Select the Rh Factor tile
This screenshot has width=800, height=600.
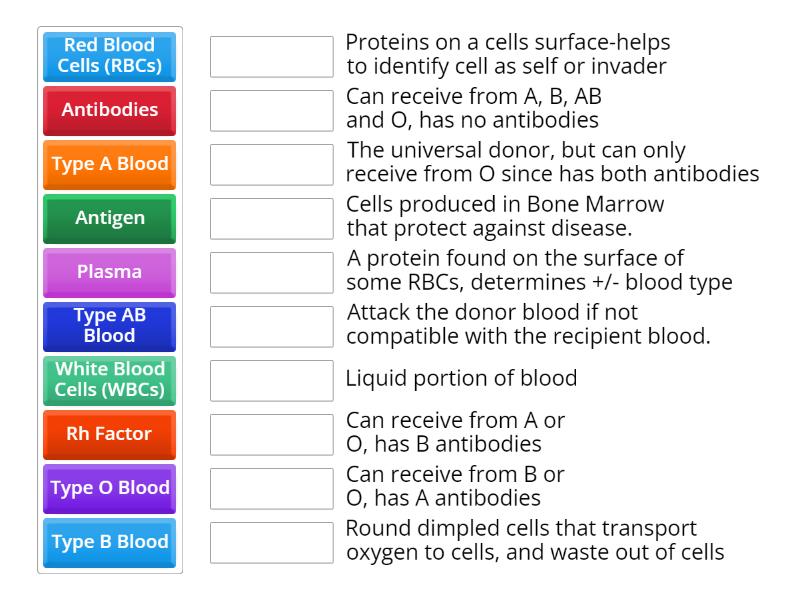click(108, 435)
